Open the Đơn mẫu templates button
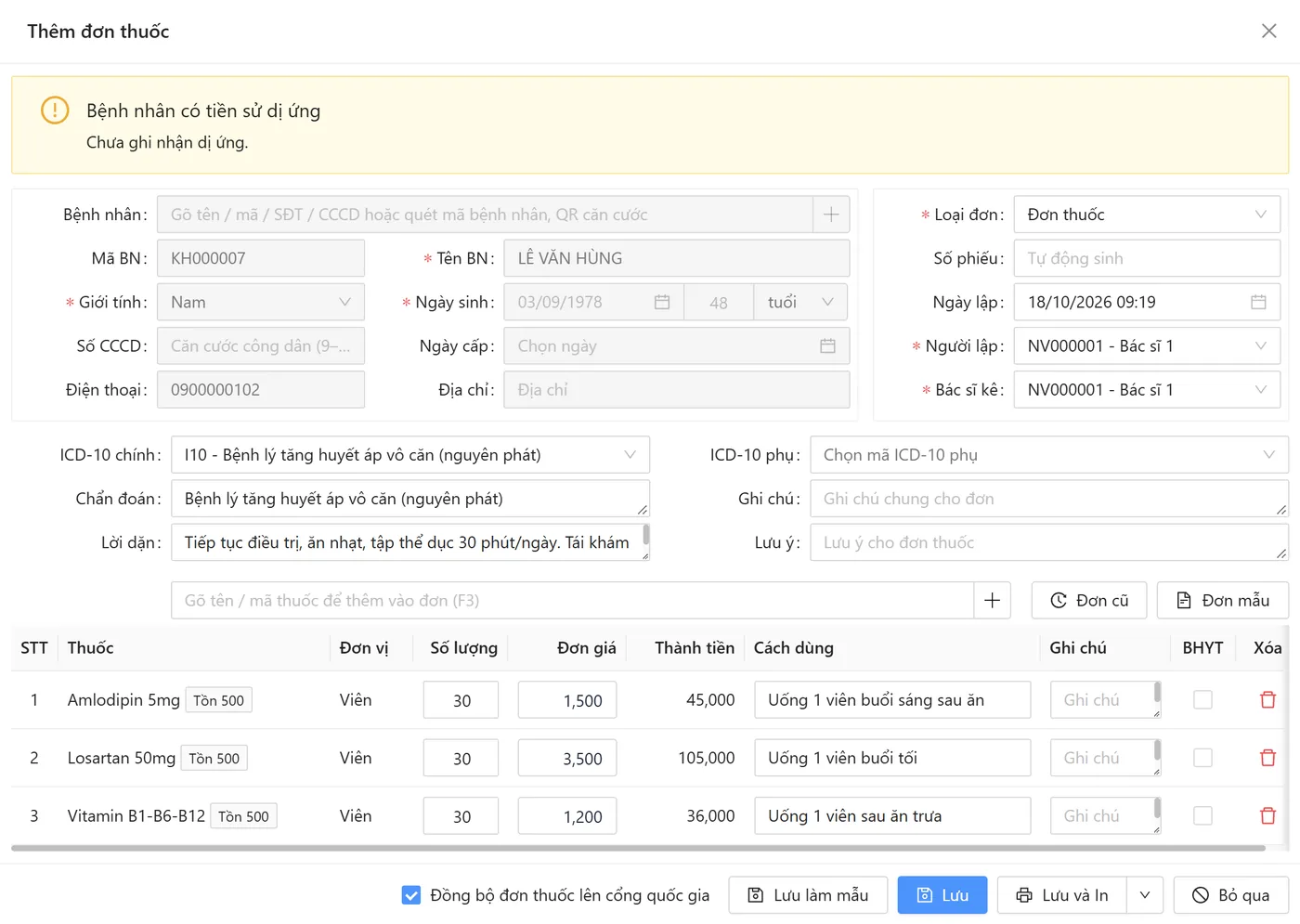1300x924 pixels. pos(1223,601)
